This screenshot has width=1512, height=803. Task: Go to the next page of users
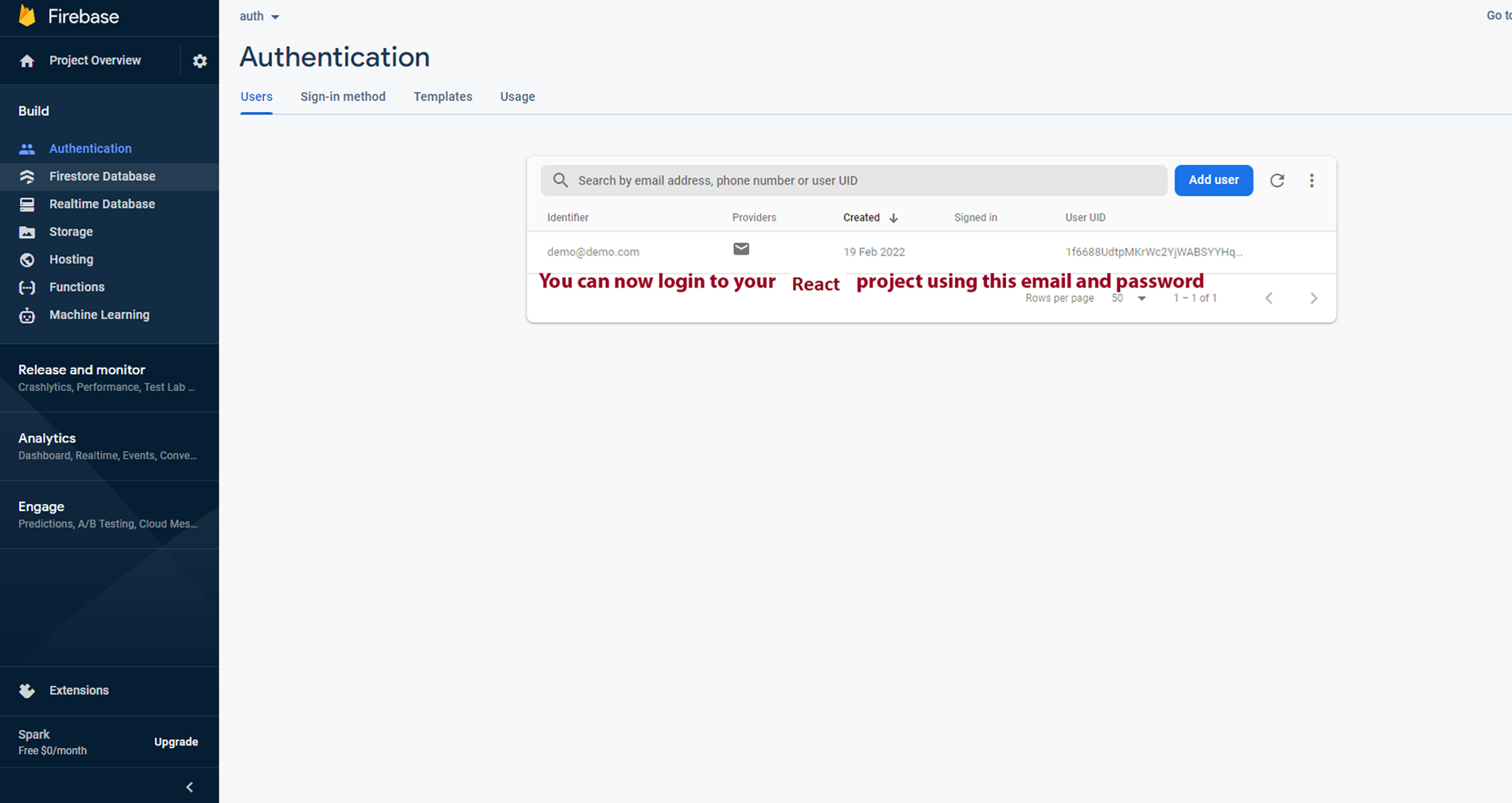point(1313,298)
